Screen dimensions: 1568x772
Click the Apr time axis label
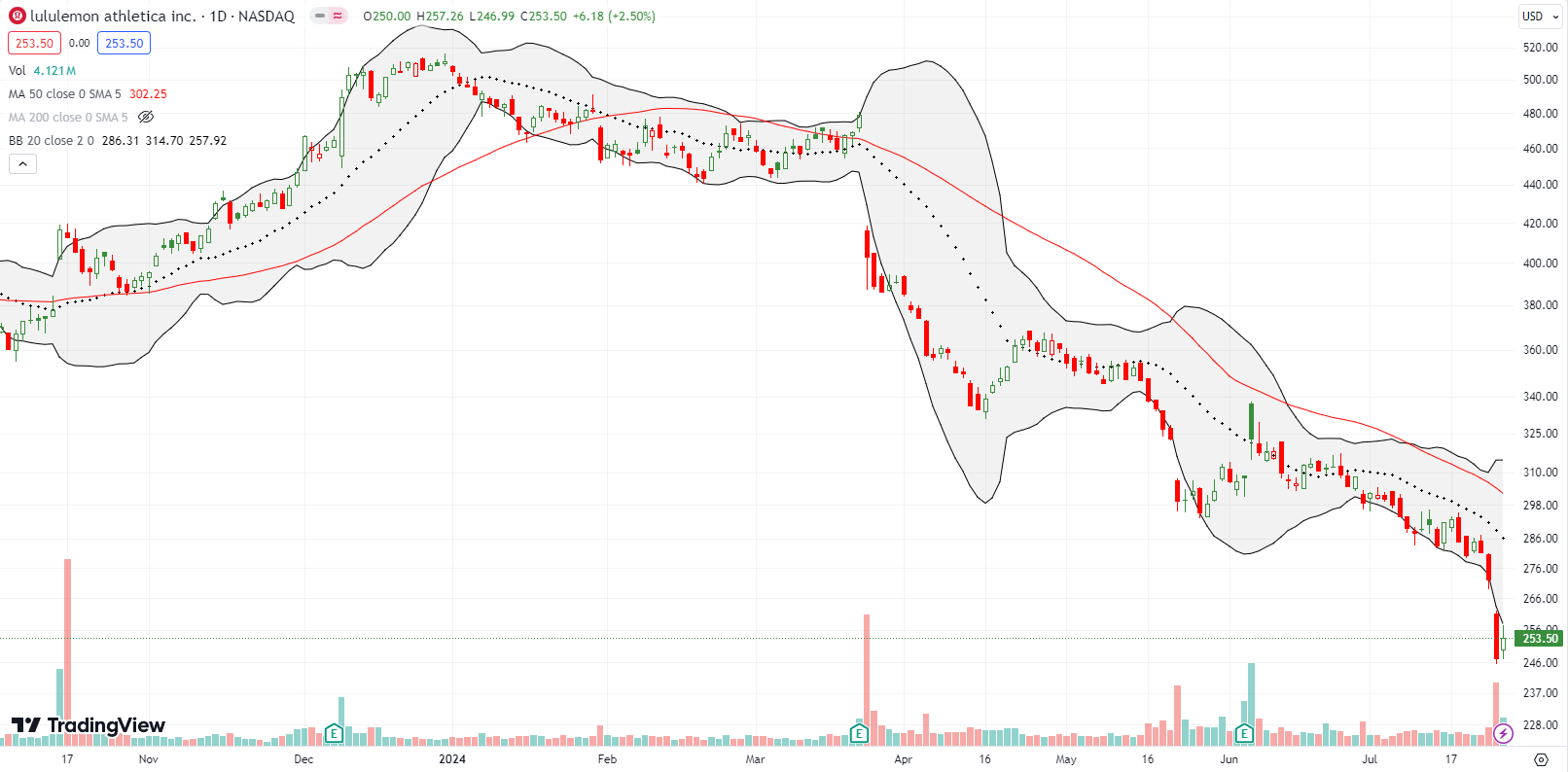(903, 758)
